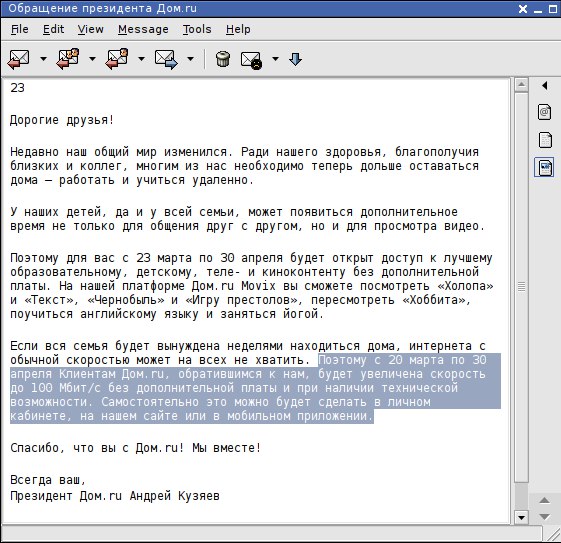Viewport: 561px width, 543px height.
Task: Mark message as spam icon
Action: click(x=251, y=60)
